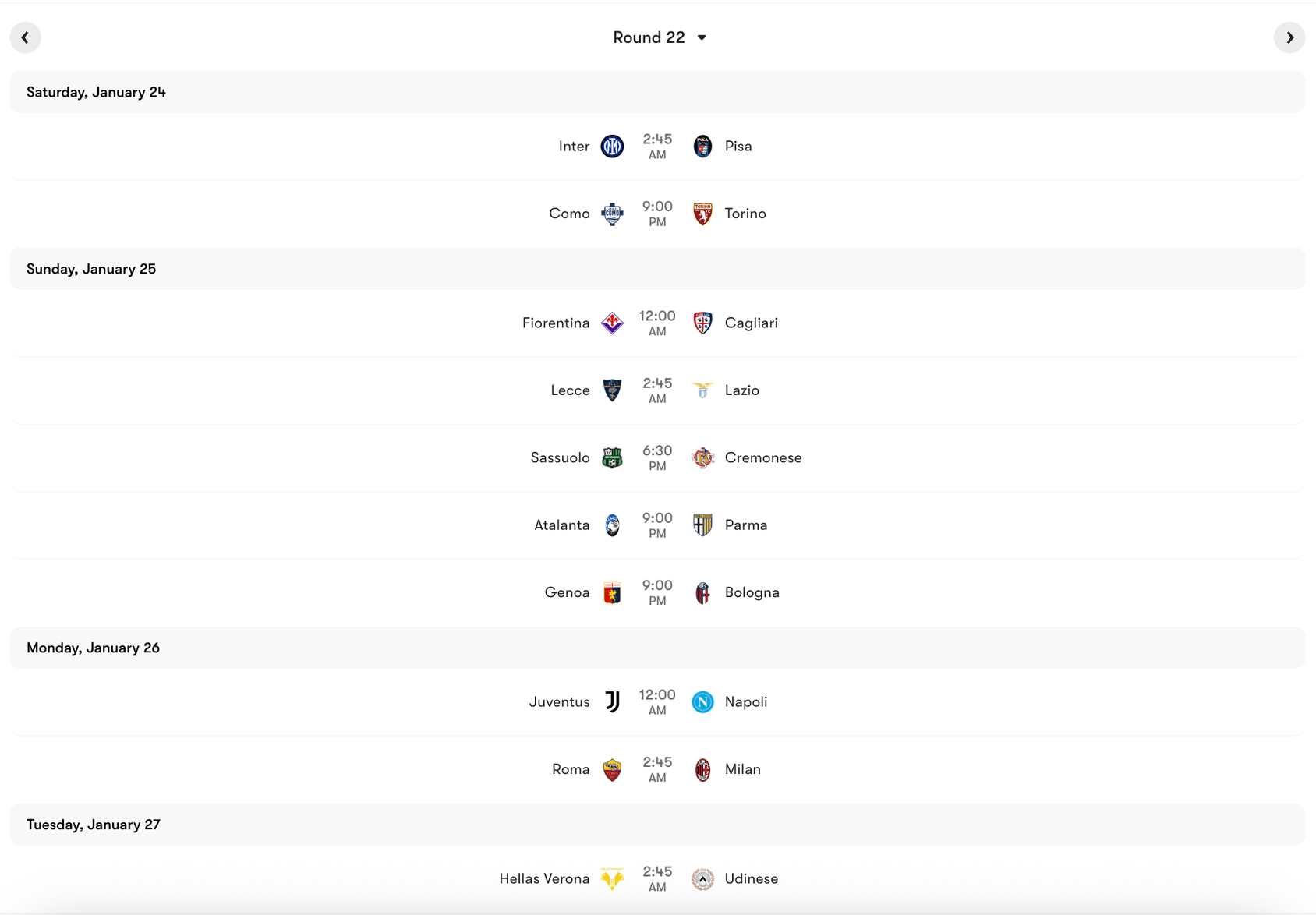Click the Fiorentina club crest

click(x=613, y=323)
